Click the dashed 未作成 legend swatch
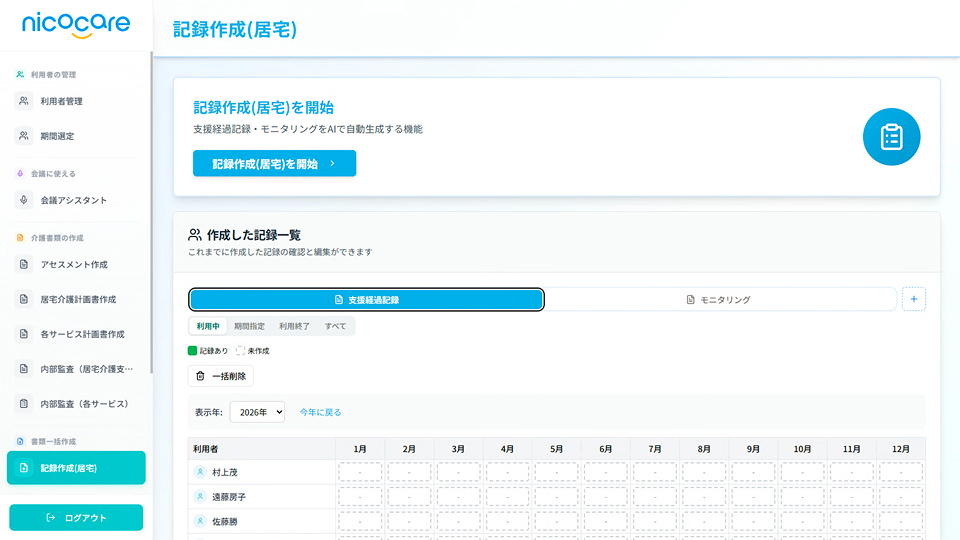960x540 pixels. 241,351
